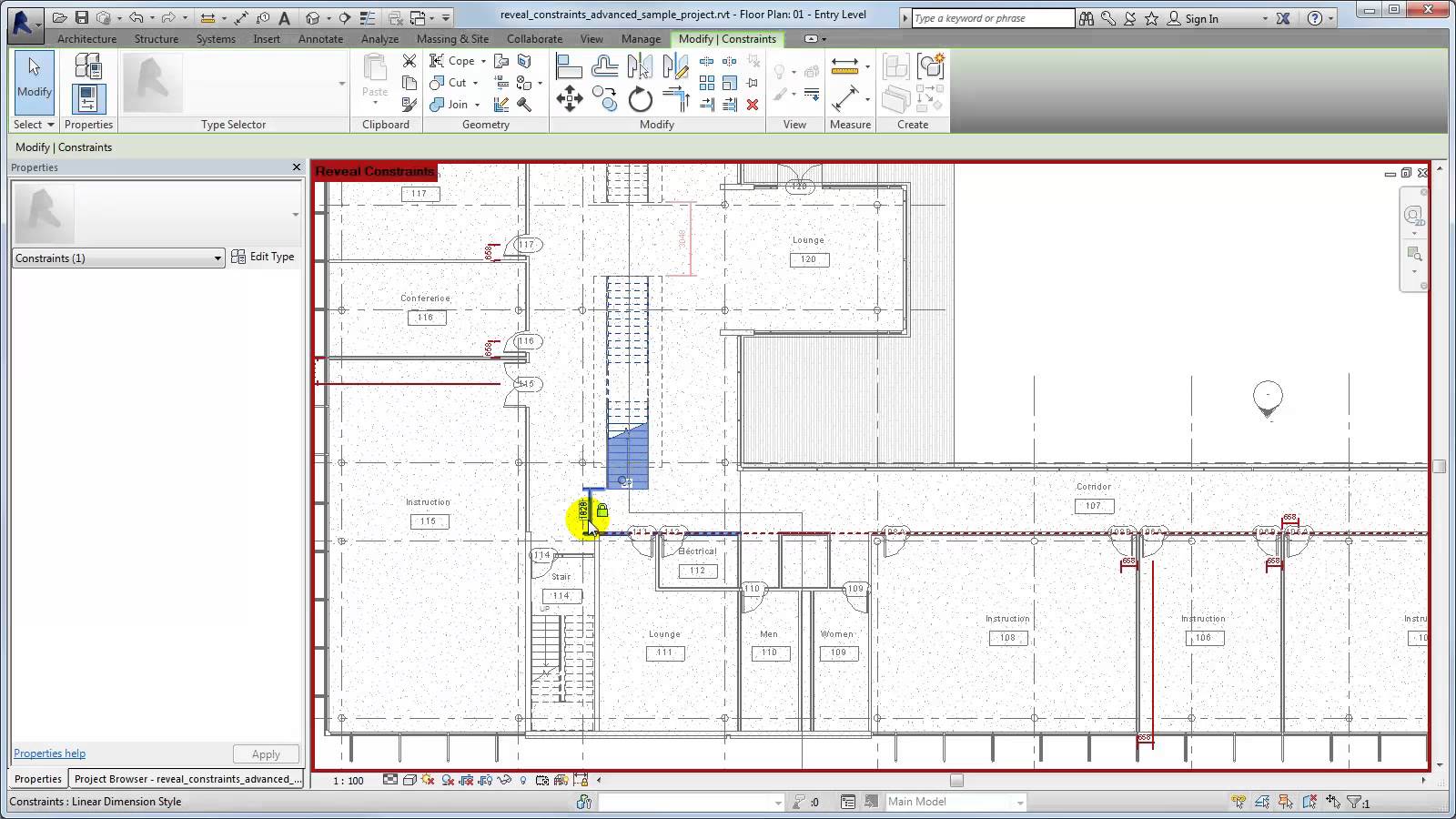This screenshot has height=819, width=1456.
Task: Click the red Delete X icon
Action: [753, 105]
